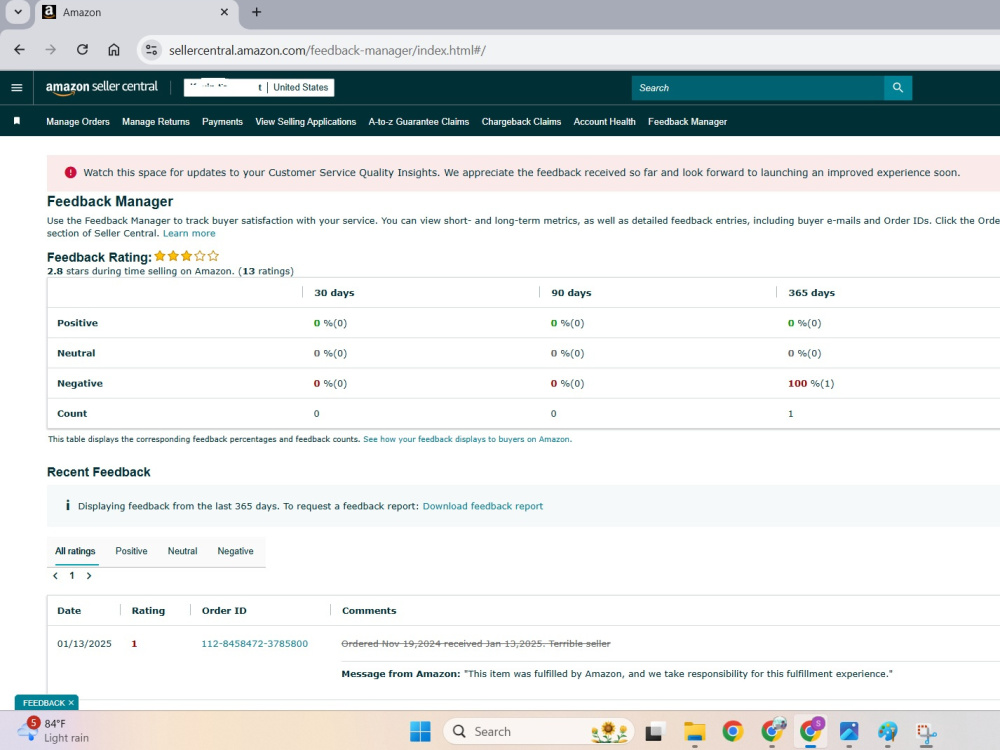Click the 90 days column header
Image resolution: width=1000 pixels, height=750 pixels.
point(571,293)
